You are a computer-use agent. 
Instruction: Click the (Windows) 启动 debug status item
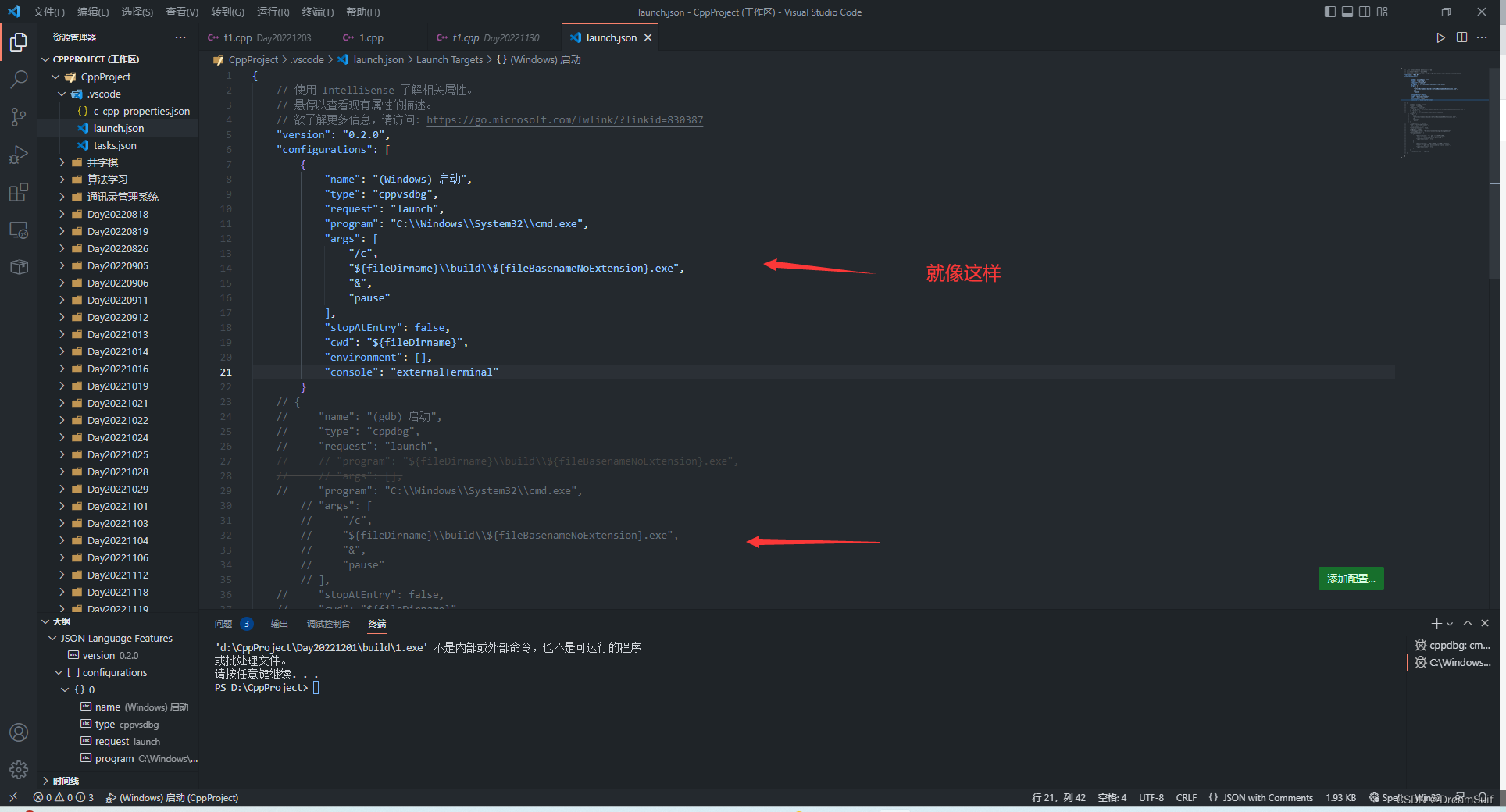[172, 797]
